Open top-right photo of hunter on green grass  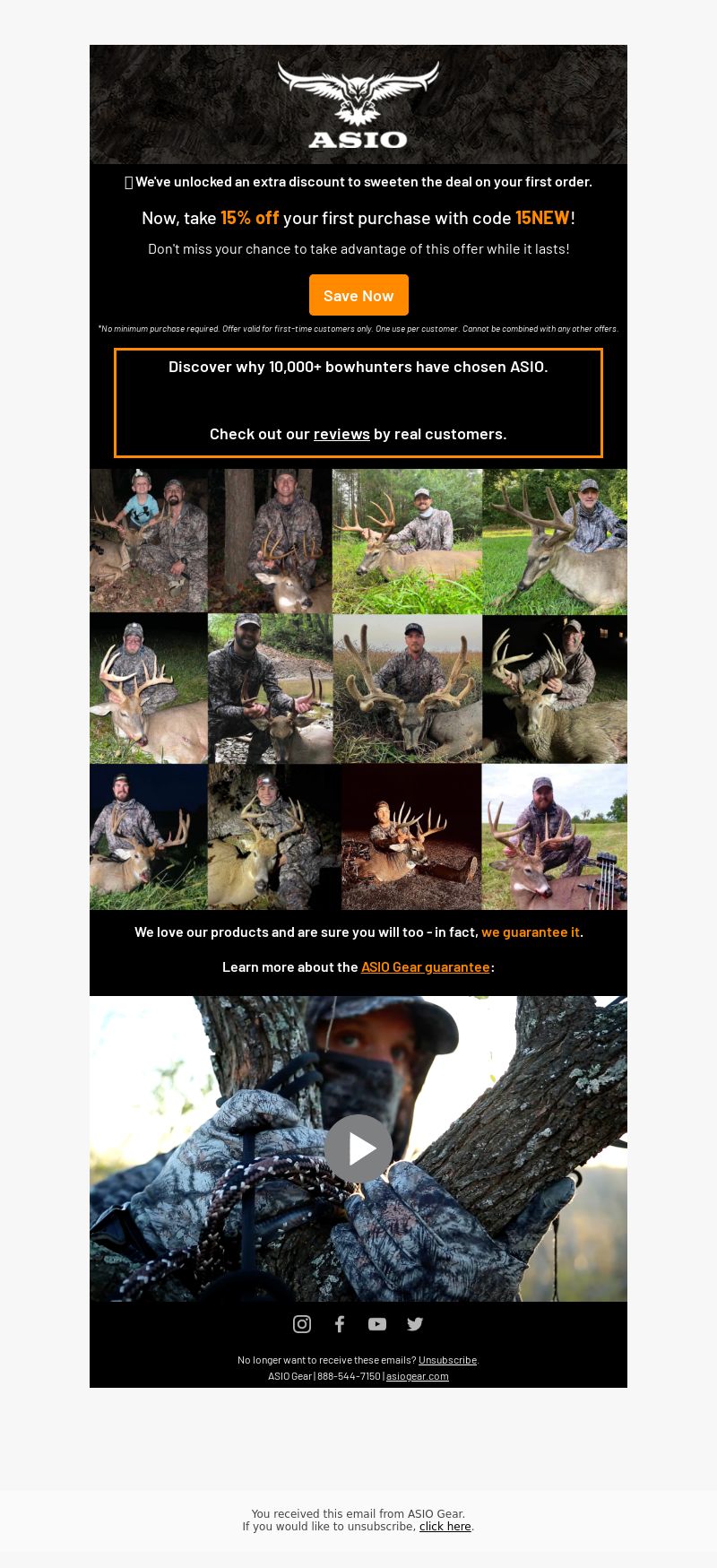(x=555, y=541)
